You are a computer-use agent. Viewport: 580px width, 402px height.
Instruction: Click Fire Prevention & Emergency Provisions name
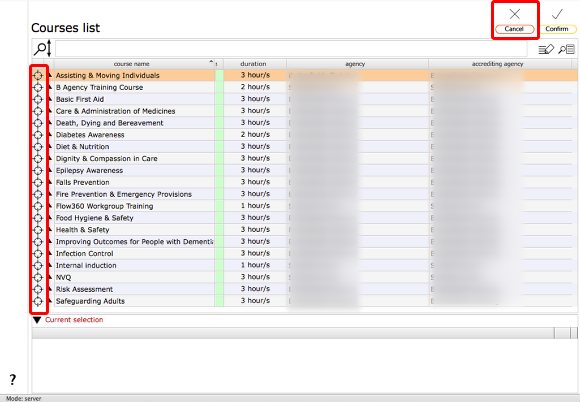coord(124,194)
